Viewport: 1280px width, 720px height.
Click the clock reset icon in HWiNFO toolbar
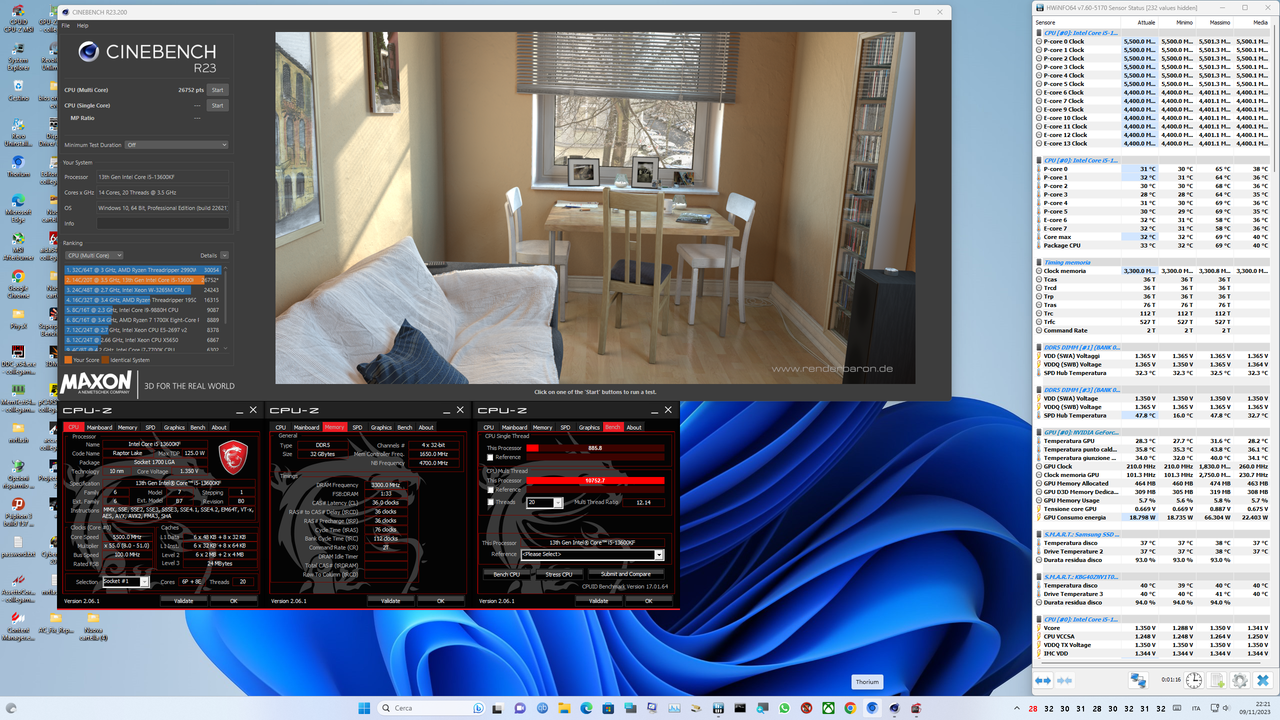1194,681
